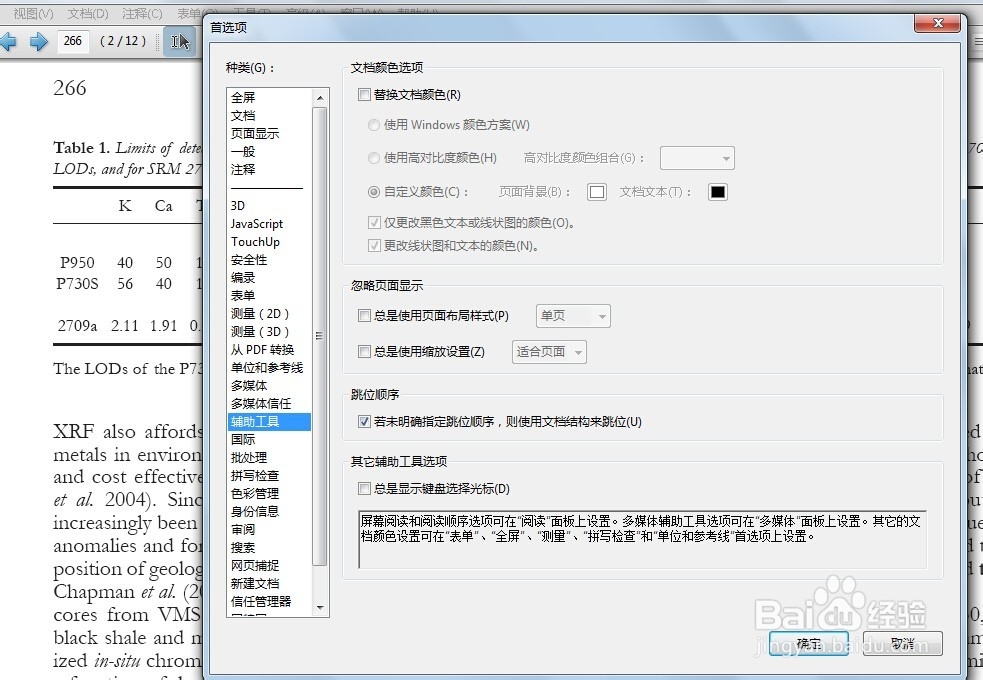This screenshot has height=680, width=983.
Task: Enable 总是使用页面布局样式 option
Action: 366,316
